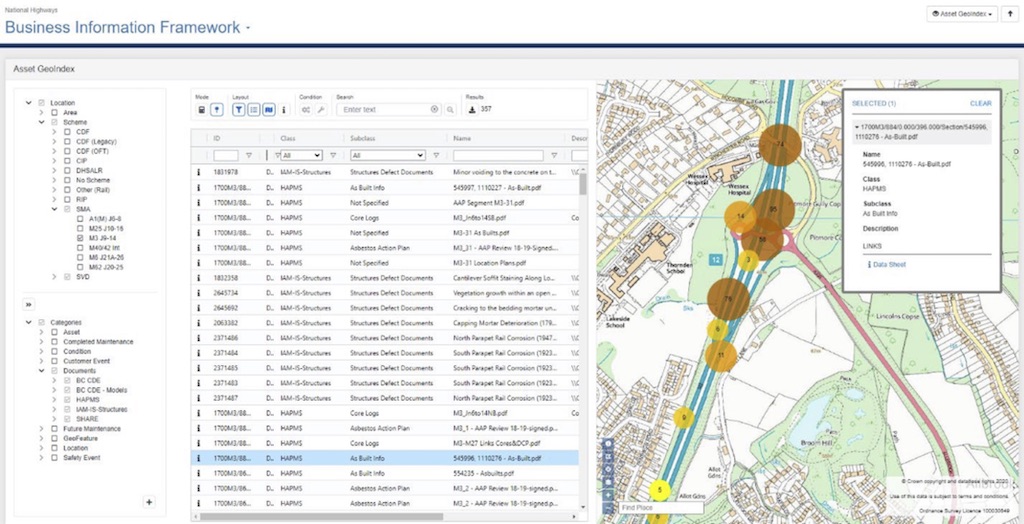Open the condition cogs icon

tap(306, 110)
